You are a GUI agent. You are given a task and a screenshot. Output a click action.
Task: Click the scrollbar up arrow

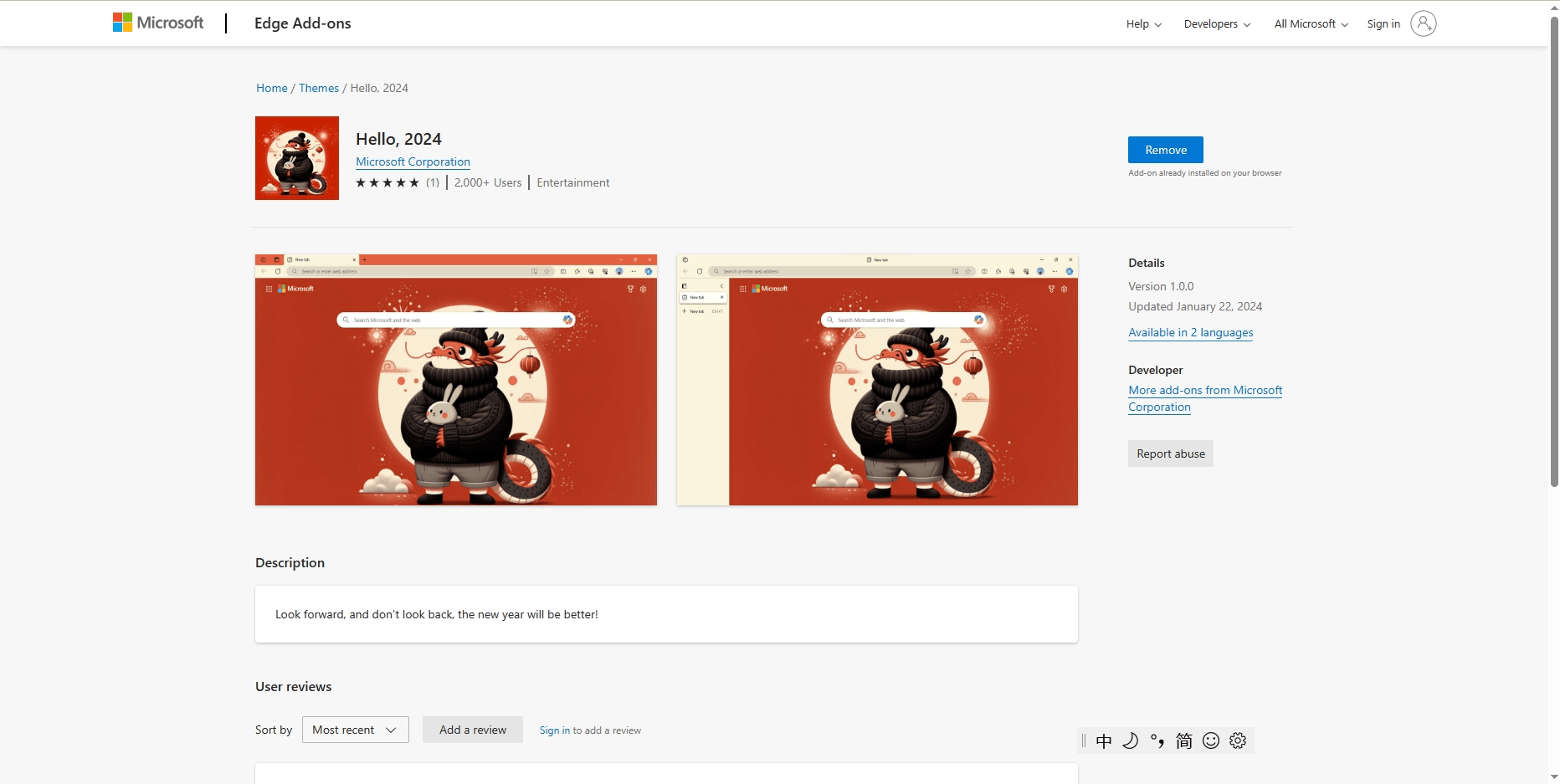tap(1554, 8)
